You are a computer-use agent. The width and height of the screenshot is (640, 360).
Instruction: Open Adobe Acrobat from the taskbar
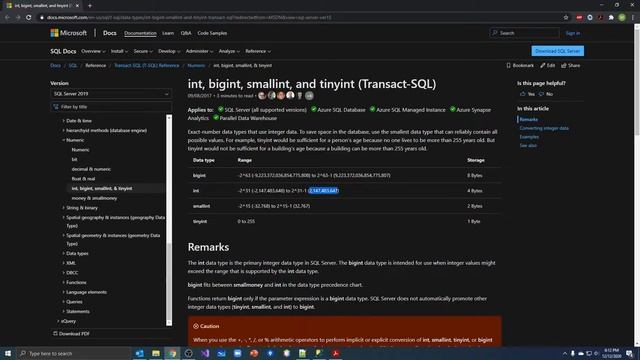coord(336,353)
